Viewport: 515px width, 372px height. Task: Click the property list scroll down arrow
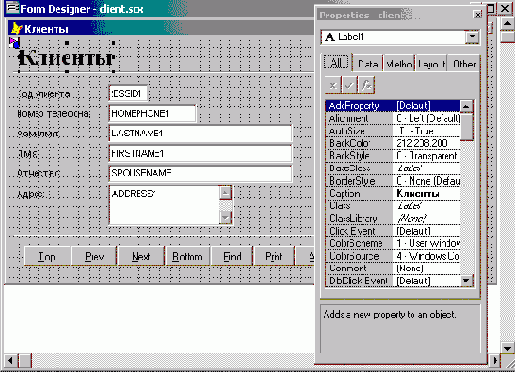466,280
